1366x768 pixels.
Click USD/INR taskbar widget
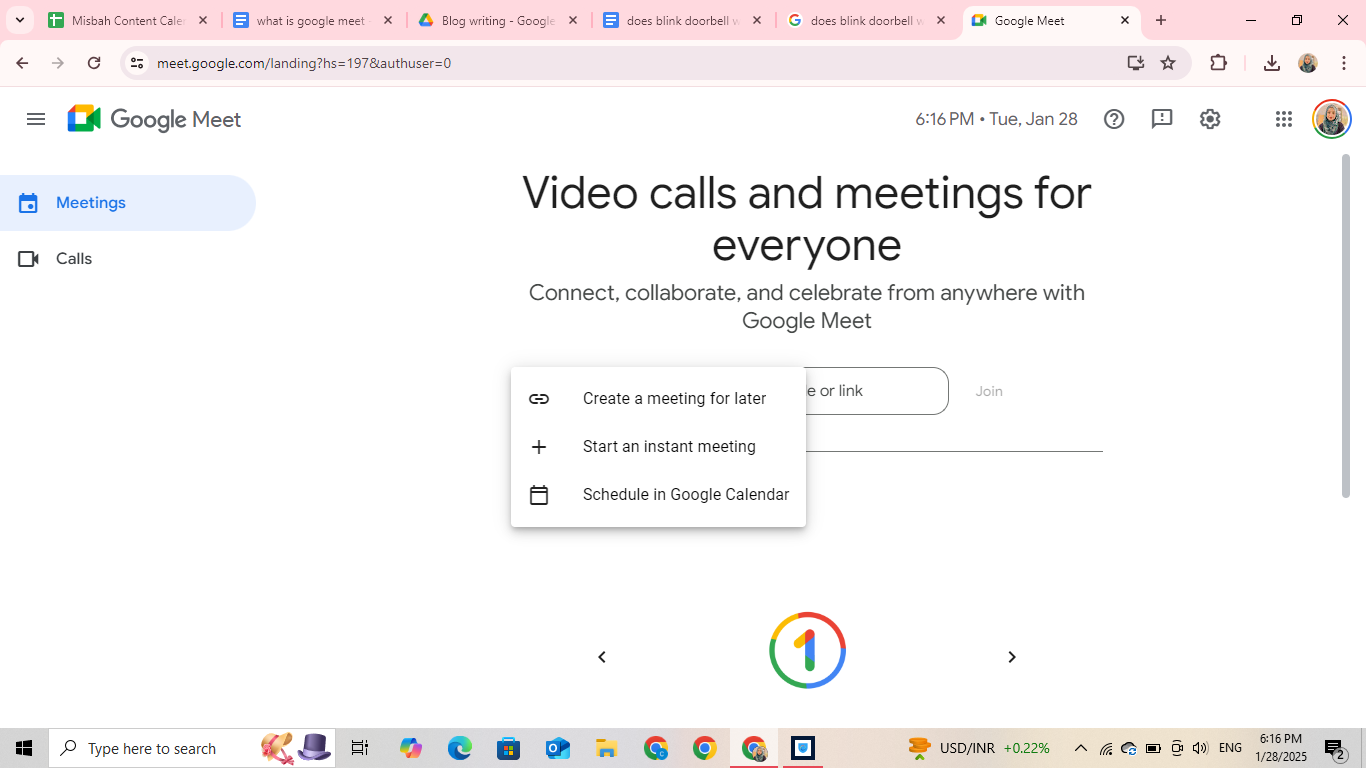979,748
